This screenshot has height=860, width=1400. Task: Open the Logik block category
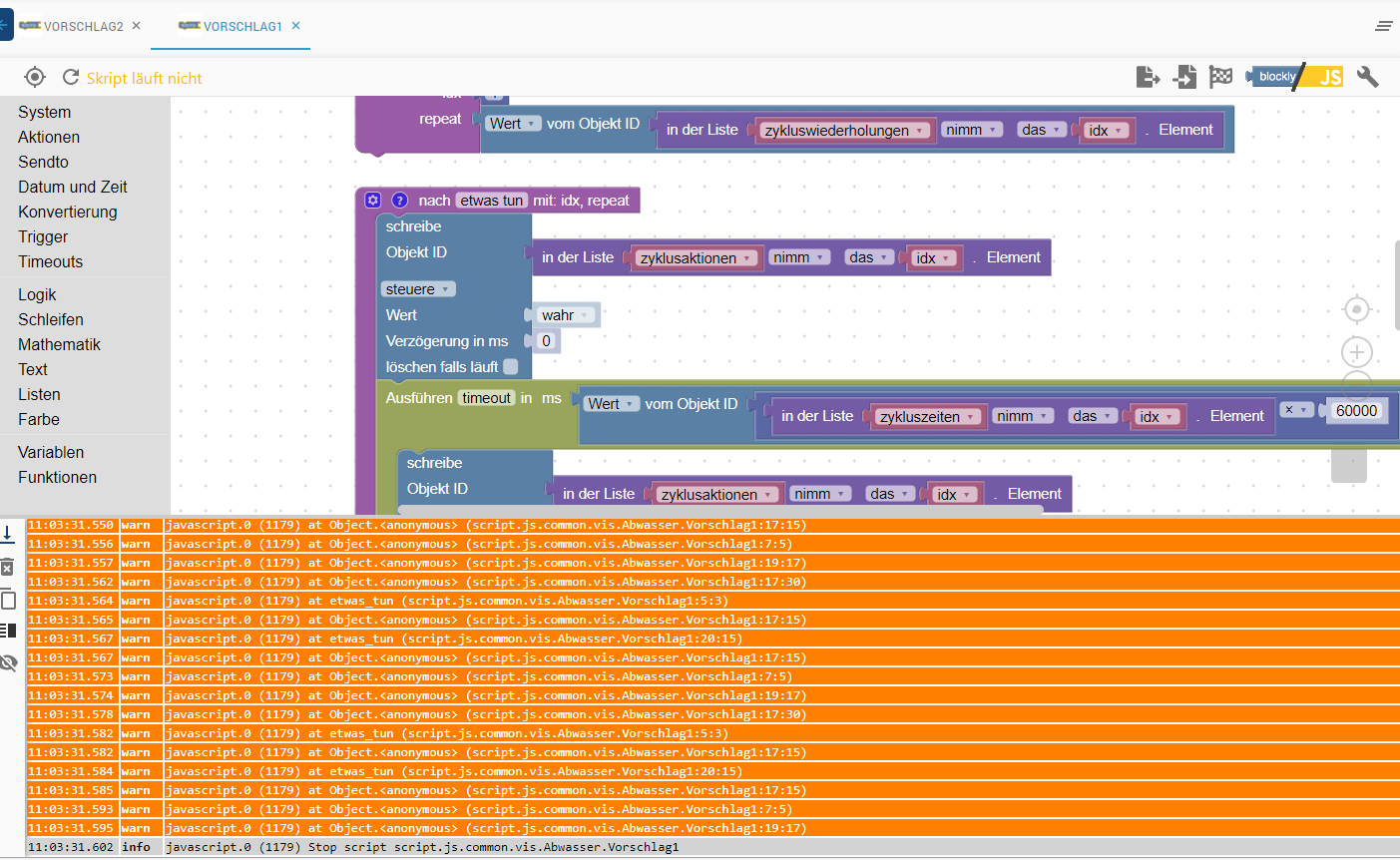[37, 294]
